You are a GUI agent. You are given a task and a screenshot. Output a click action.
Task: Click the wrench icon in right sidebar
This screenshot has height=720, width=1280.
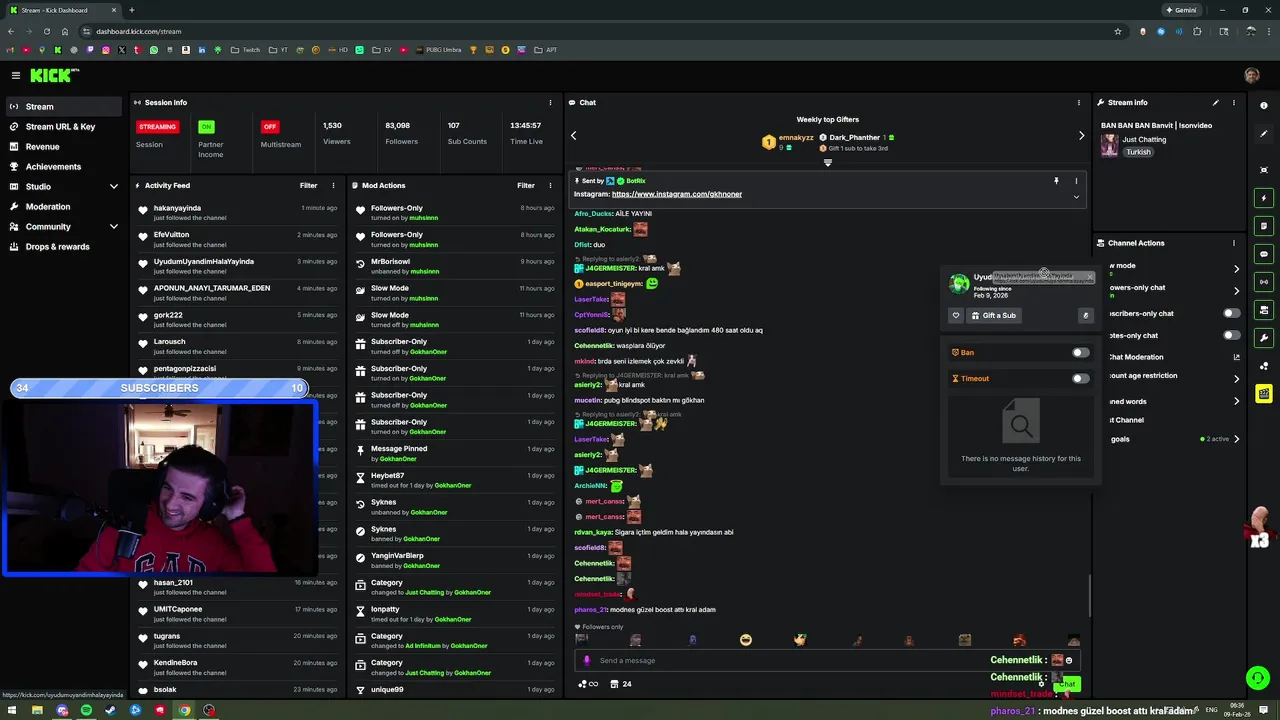(1264, 338)
